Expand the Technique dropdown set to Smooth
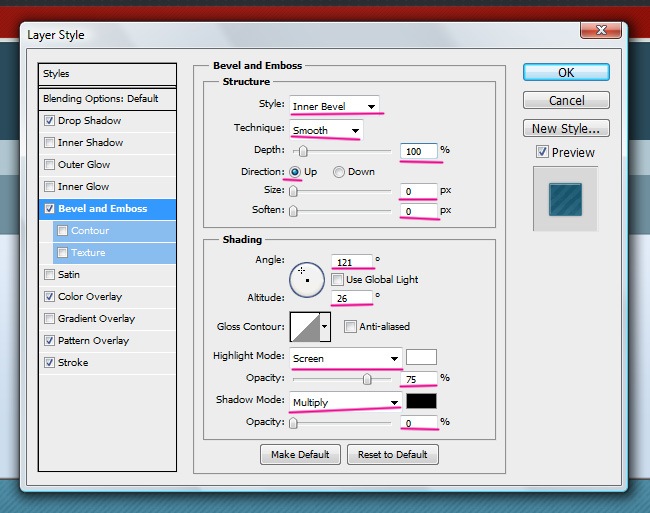 (x=326, y=130)
